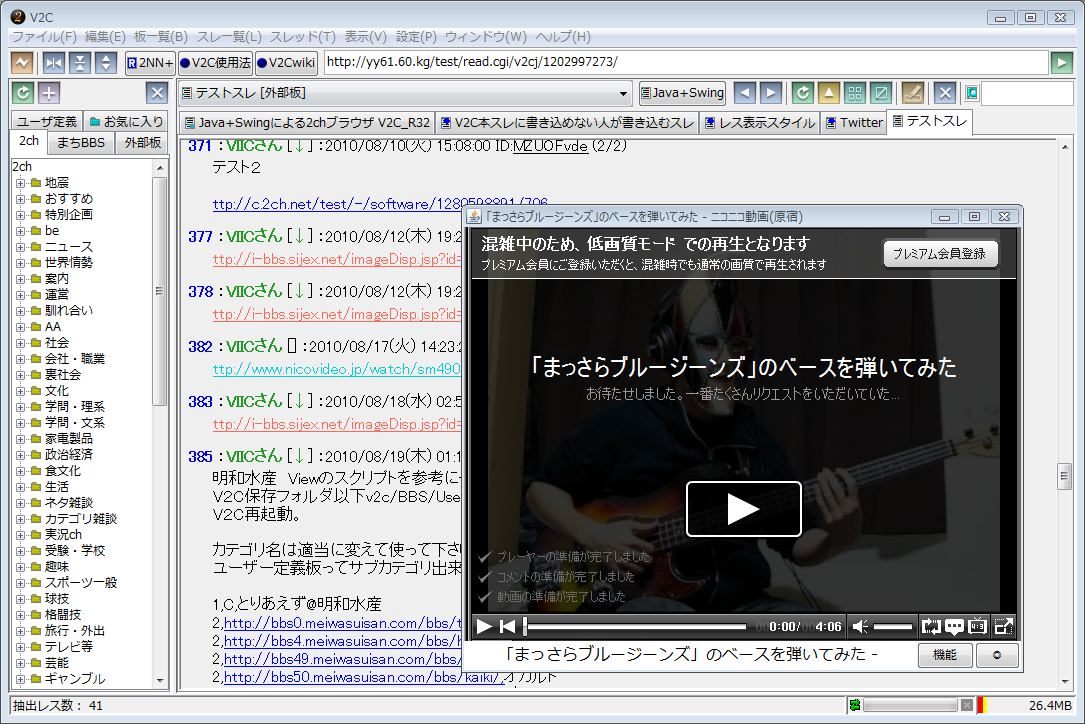This screenshot has height=724, width=1085.
Task: Toggle repeat playback in video player
Action: 931,627
